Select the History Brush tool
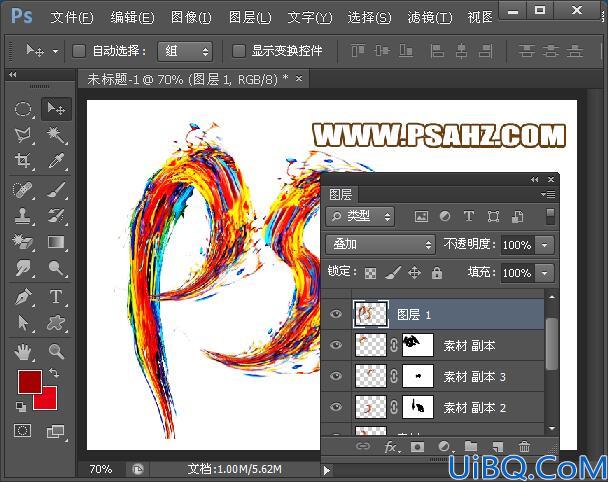The height and width of the screenshot is (482, 608). pyautogui.click(x=56, y=216)
